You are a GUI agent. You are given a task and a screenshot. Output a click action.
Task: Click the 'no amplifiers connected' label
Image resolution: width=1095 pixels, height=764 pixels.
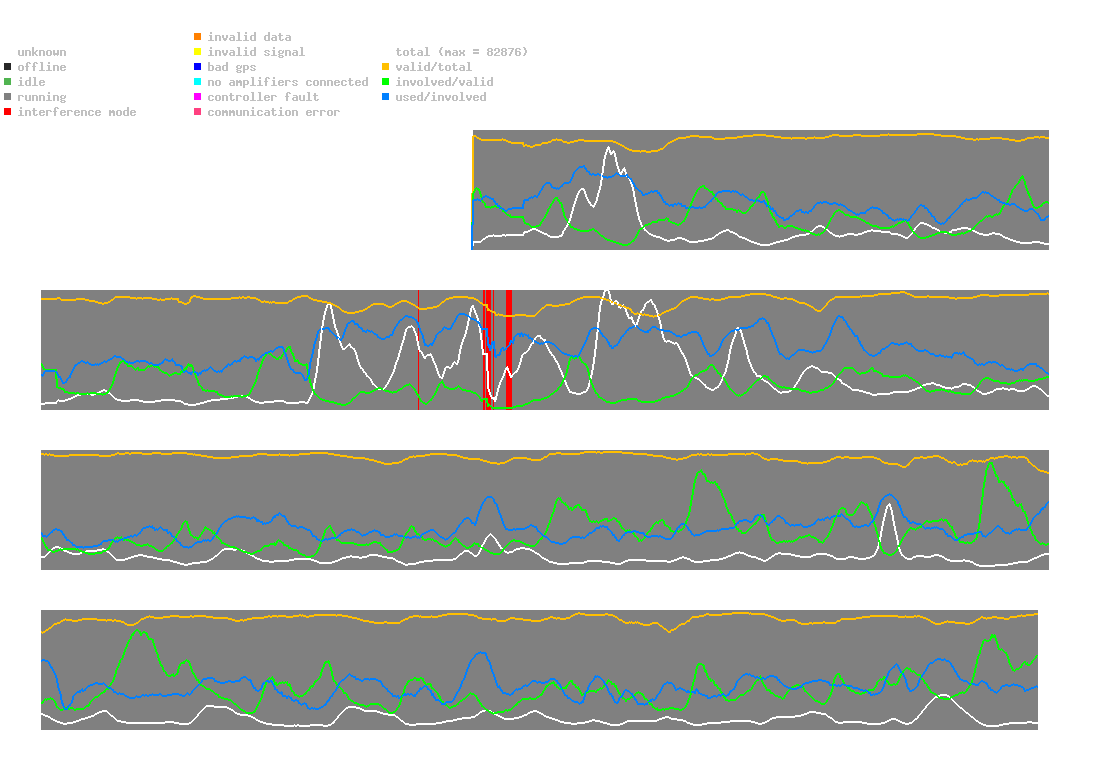point(288,82)
